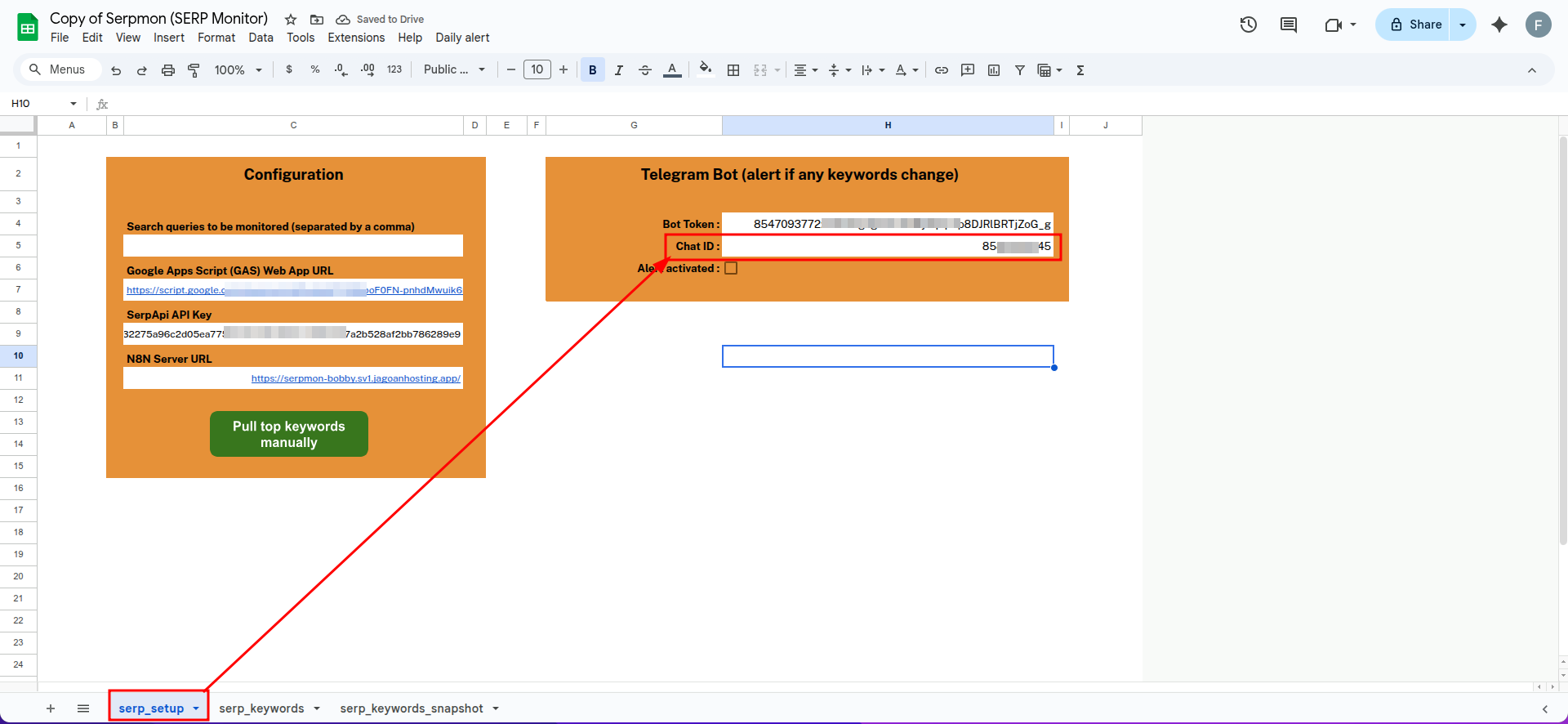The height and width of the screenshot is (724, 1568).
Task: Click the Undo icon in toolbar
Action: click(116, 70)
